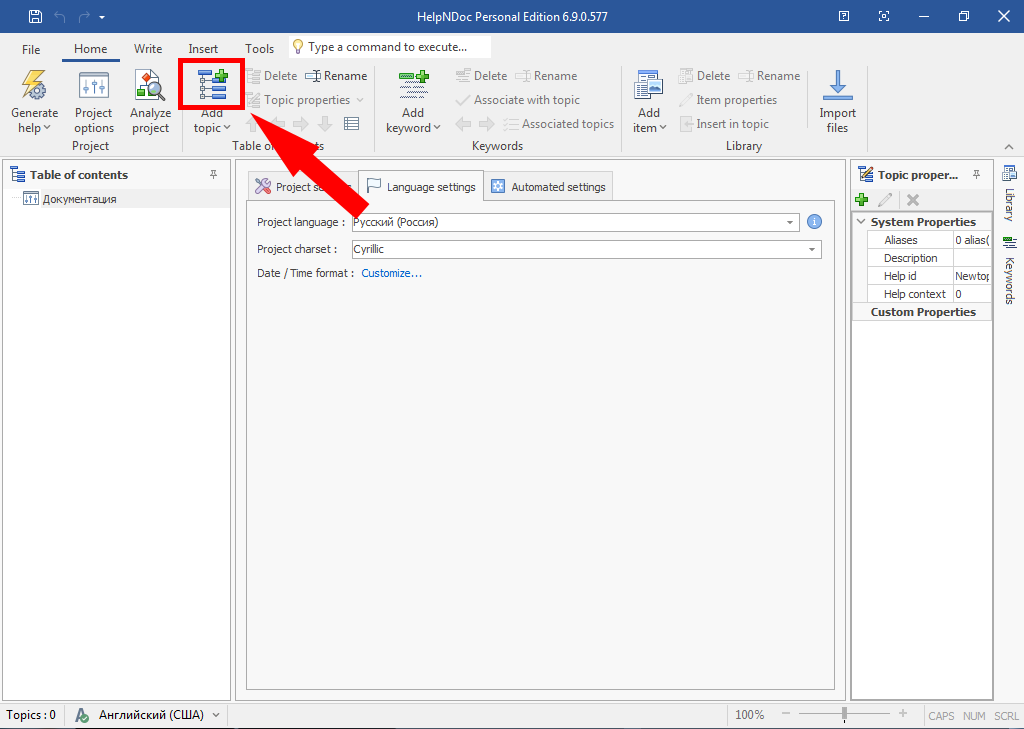Switch to Automated settings tab
Screen dimensions: 1024x729
[549, 187]
